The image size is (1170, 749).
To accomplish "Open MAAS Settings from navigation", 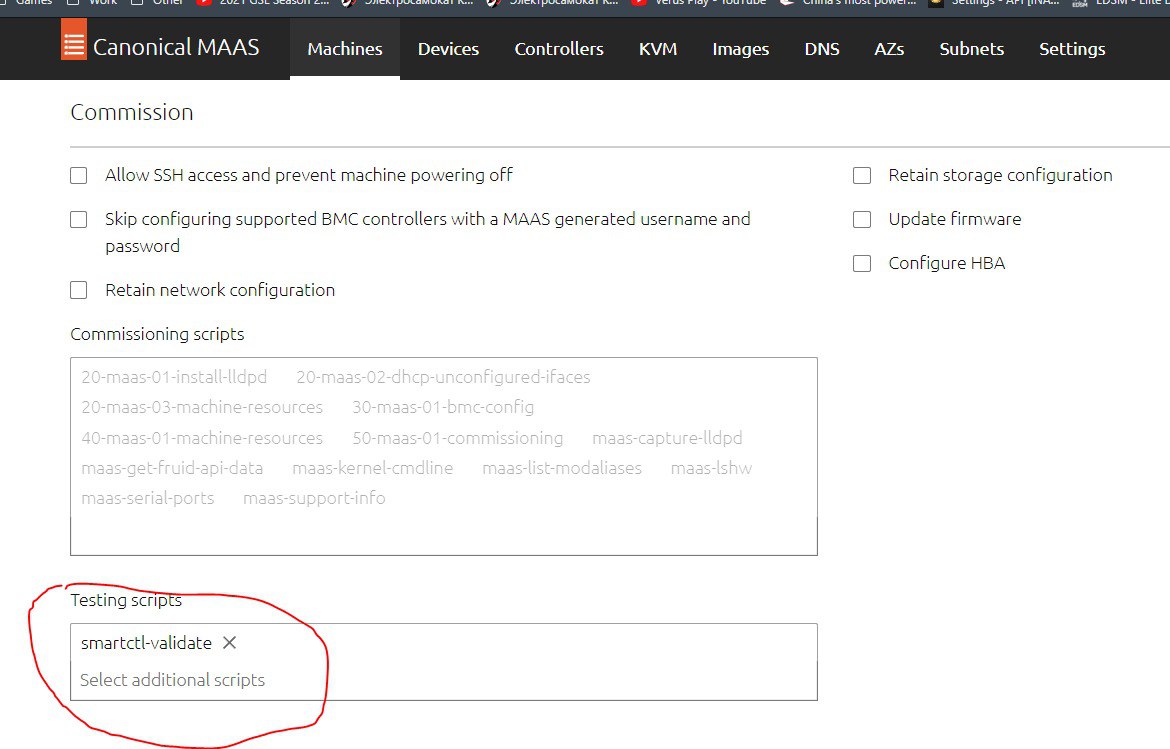I will [1072, 49].
